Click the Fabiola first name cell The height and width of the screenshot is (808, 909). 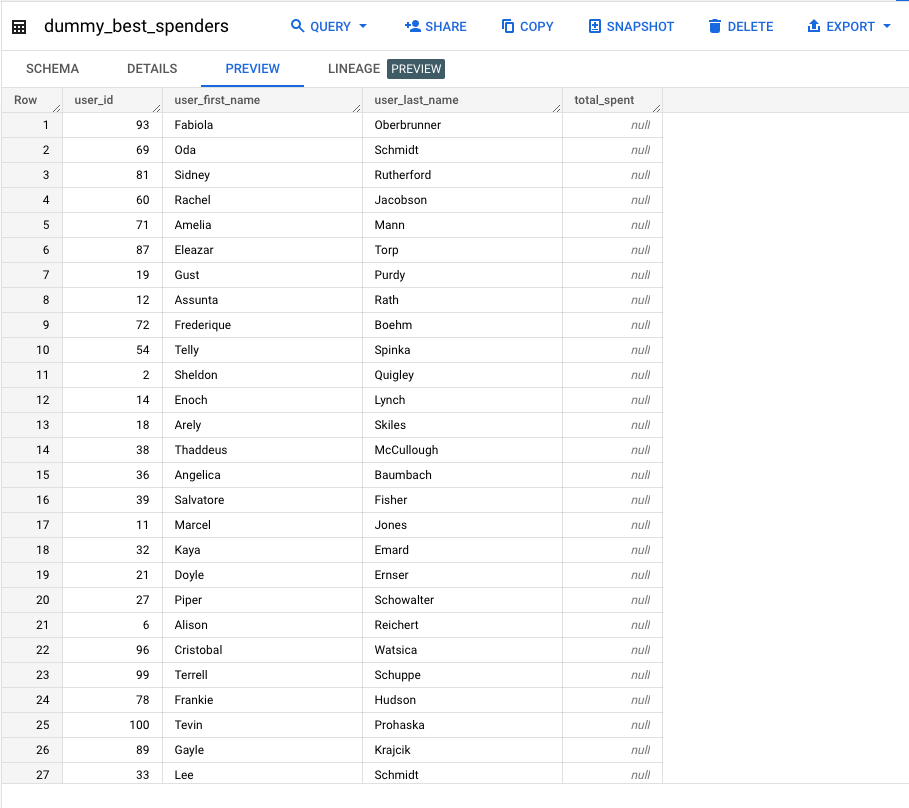(x=194, y=125)
